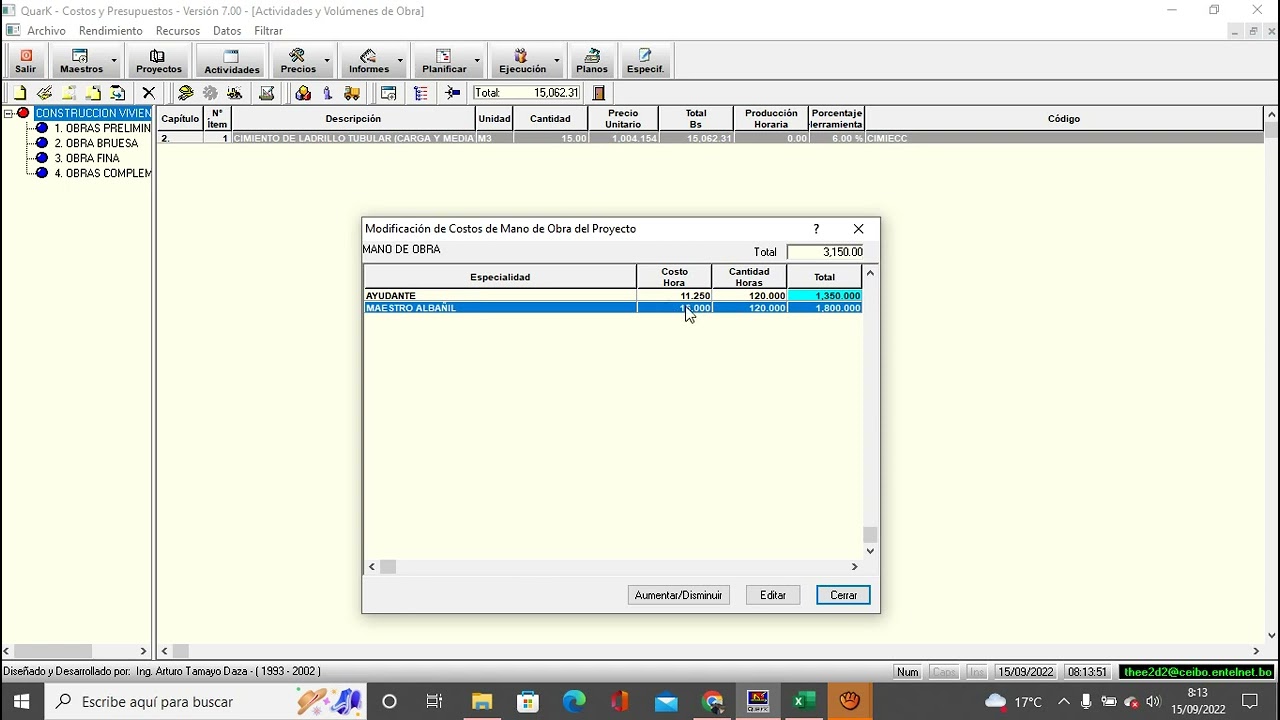
Task: Open Mail app from taskbar
Action: tap(666, 702)
